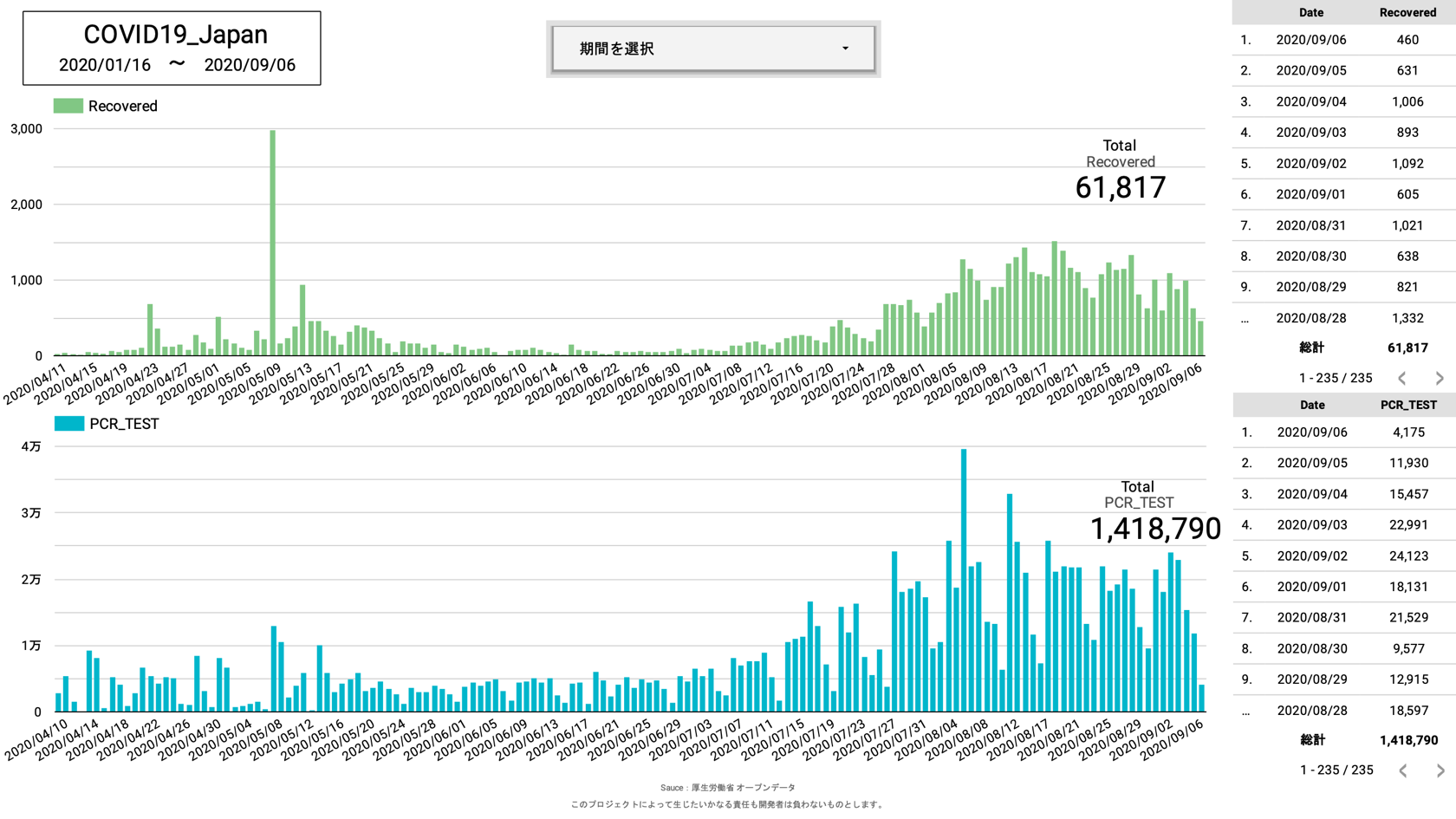
Task: Click the tallest Recovered bar near 2020/05/09
Action: pyautogui.click(x=273, y=243)
